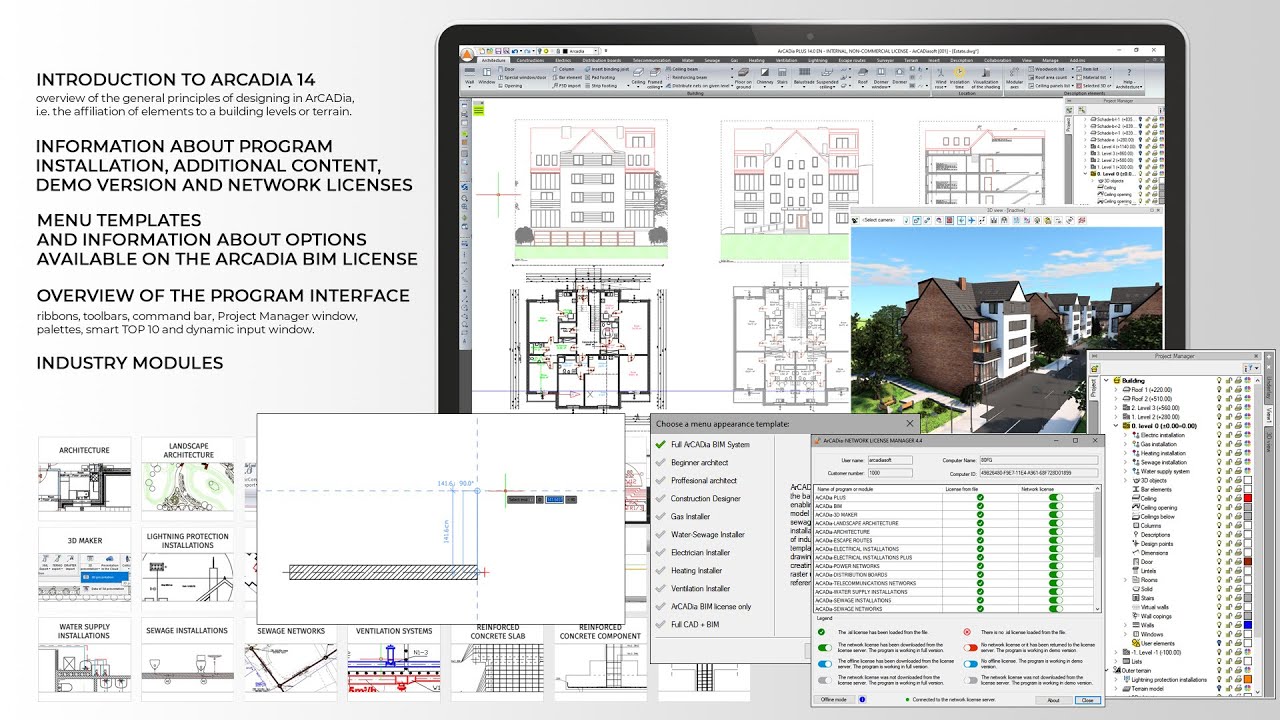Toggle network license for ArCADia-3D MAKER
The width and height of the screenshot is (1280, 720).
(x=1056, y=514)
